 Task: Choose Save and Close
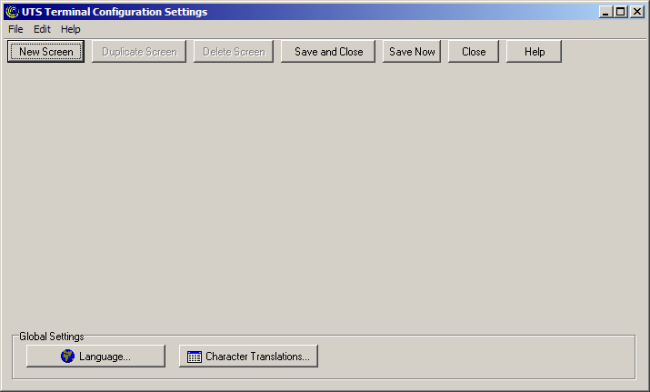[328, 52]
